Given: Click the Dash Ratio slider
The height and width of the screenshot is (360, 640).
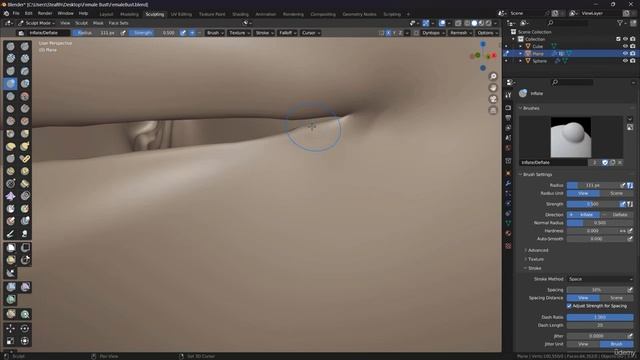Looking at the screenshot, I should point(600,317).
